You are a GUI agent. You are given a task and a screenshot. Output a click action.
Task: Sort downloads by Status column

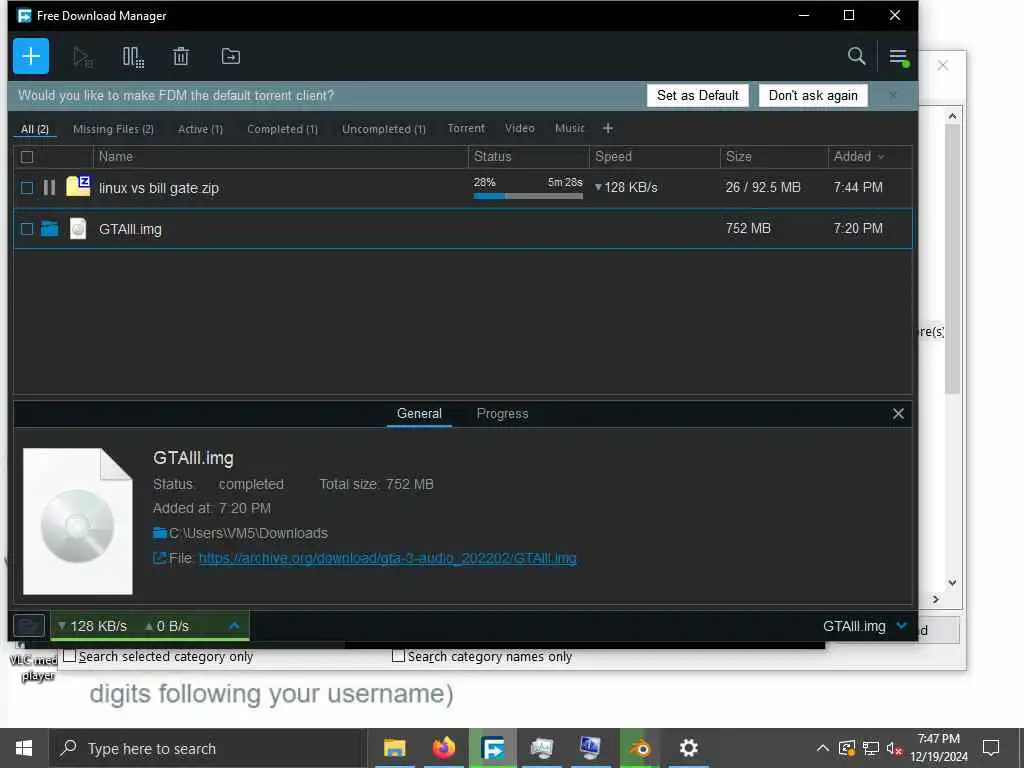(528, 157)
